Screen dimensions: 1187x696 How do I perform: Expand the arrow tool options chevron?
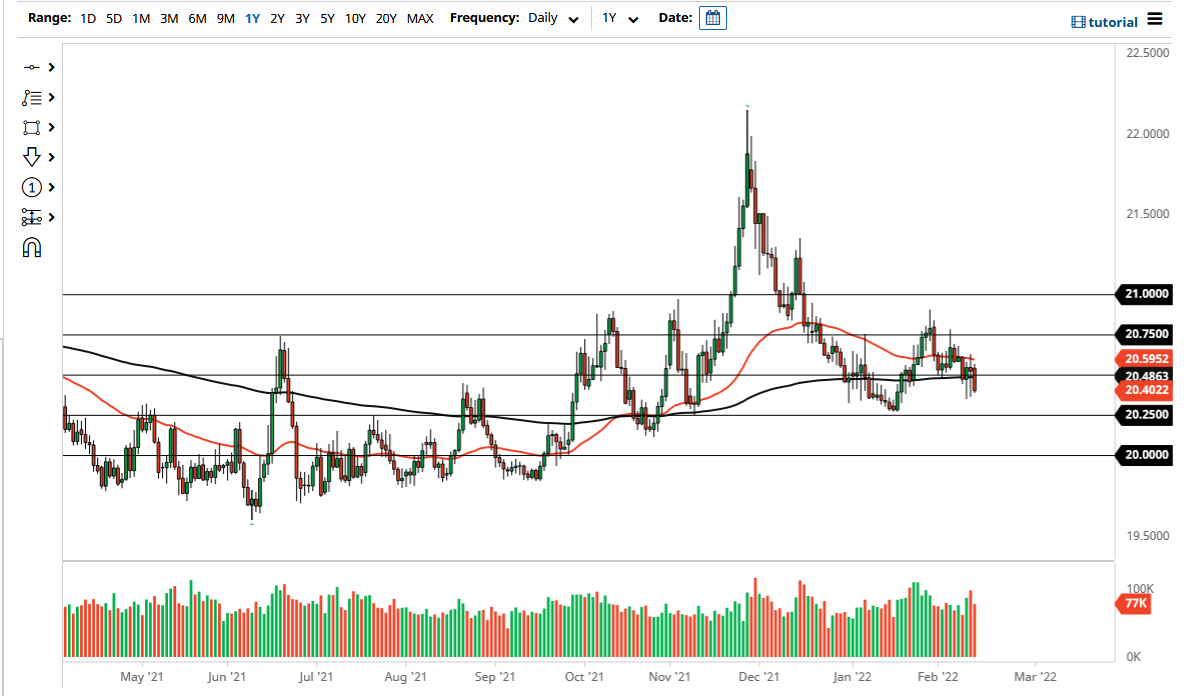pos(50,157)
